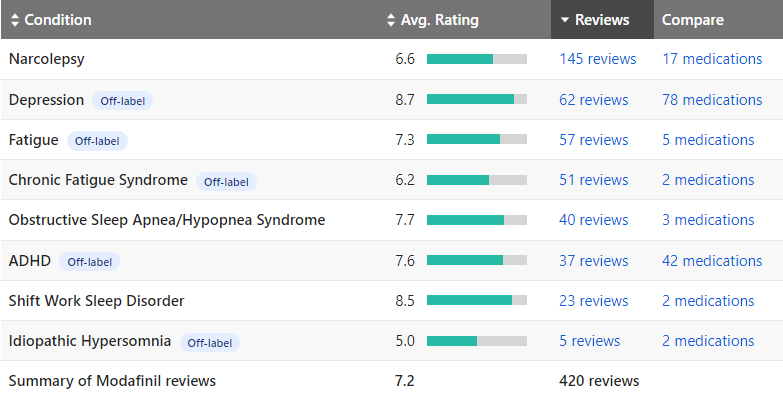
Task: Click the Shift Work Sleep Disorder rating bar
Action: pyautogui.click(x=476, y=301)
